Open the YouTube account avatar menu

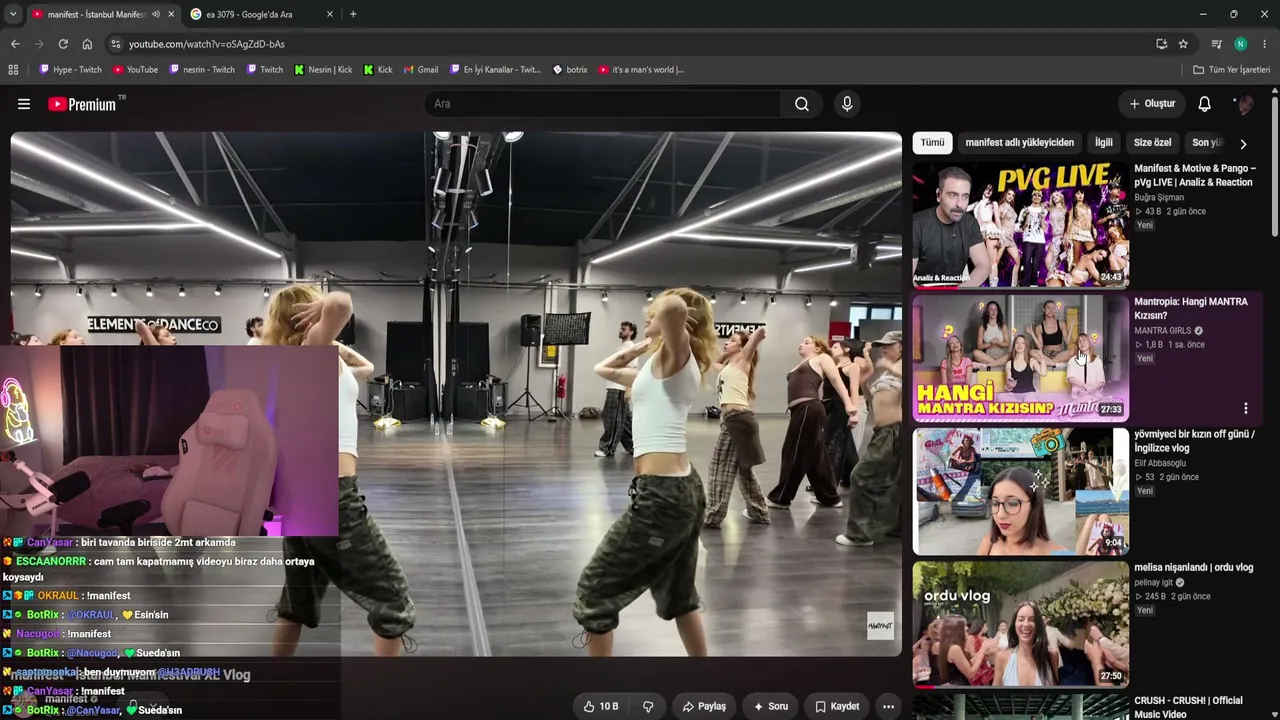(1244, 104)
